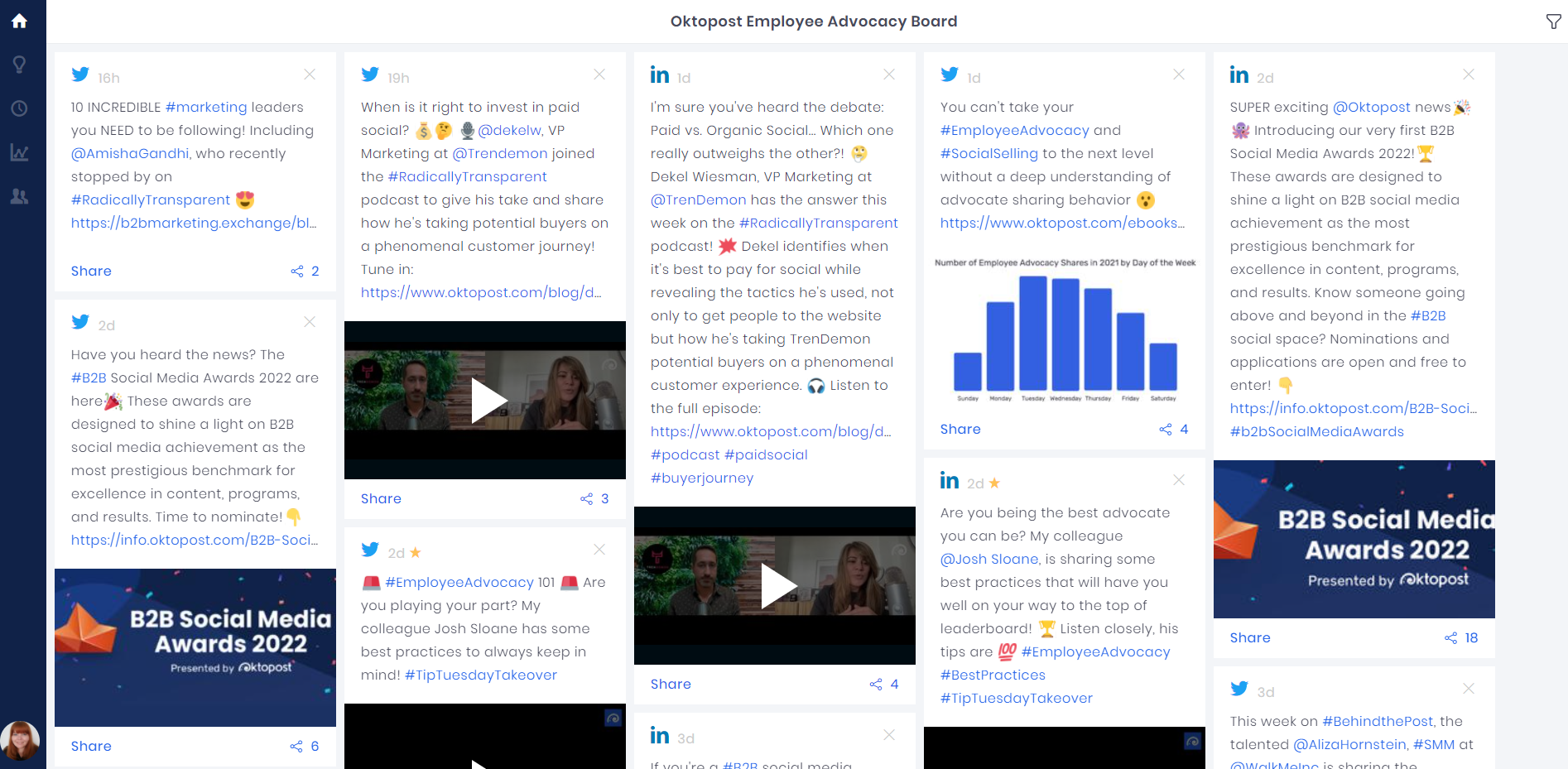Share the B2B Social Media Awards tweet

90,746
